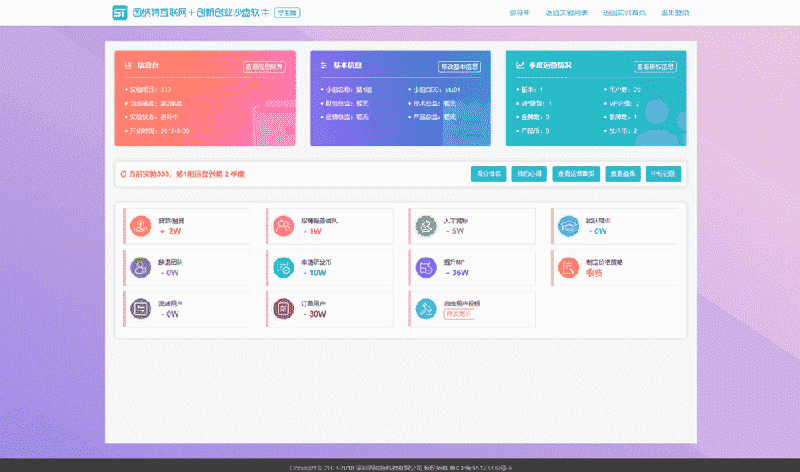
Task: Click the ST logo icon in header
Action: [120, 13]
